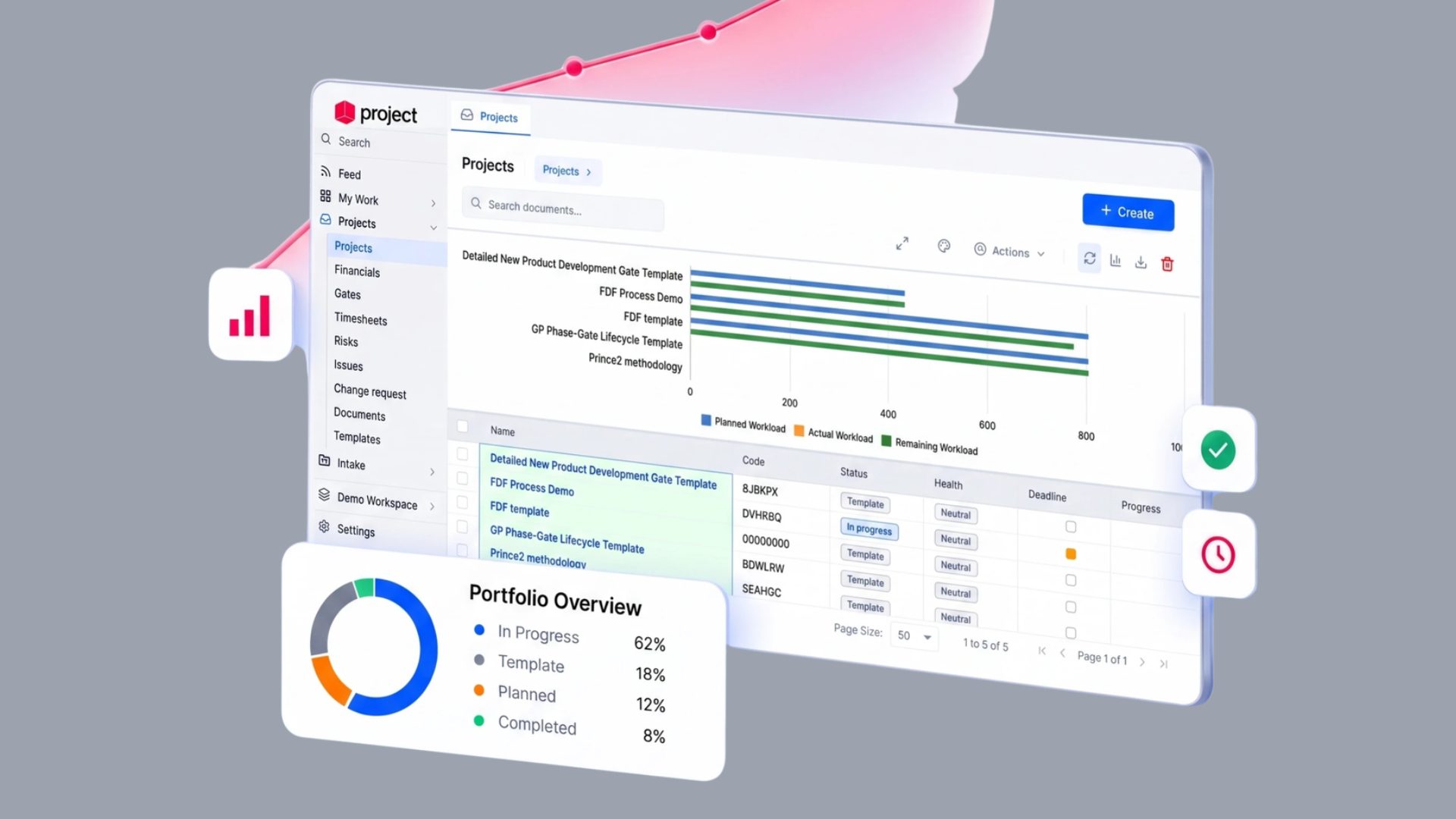The width and height of the screenshot is (1456, 819).
Task: Click the magnifier in Search documents field
Action: click(x=476, y=203)
